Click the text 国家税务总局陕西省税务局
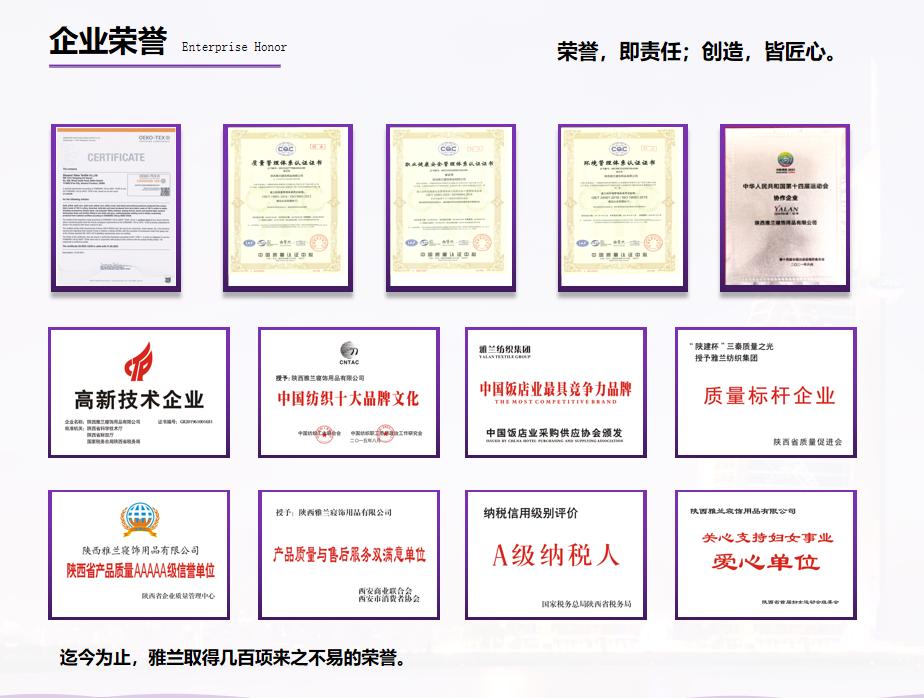 click(x=586, y=604)
